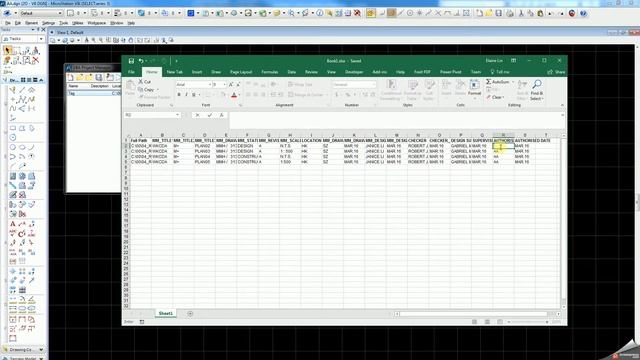This screenshot has width=640, height=360.
Task: Open the Copy dropdown arrow
Action: (158, 89)
